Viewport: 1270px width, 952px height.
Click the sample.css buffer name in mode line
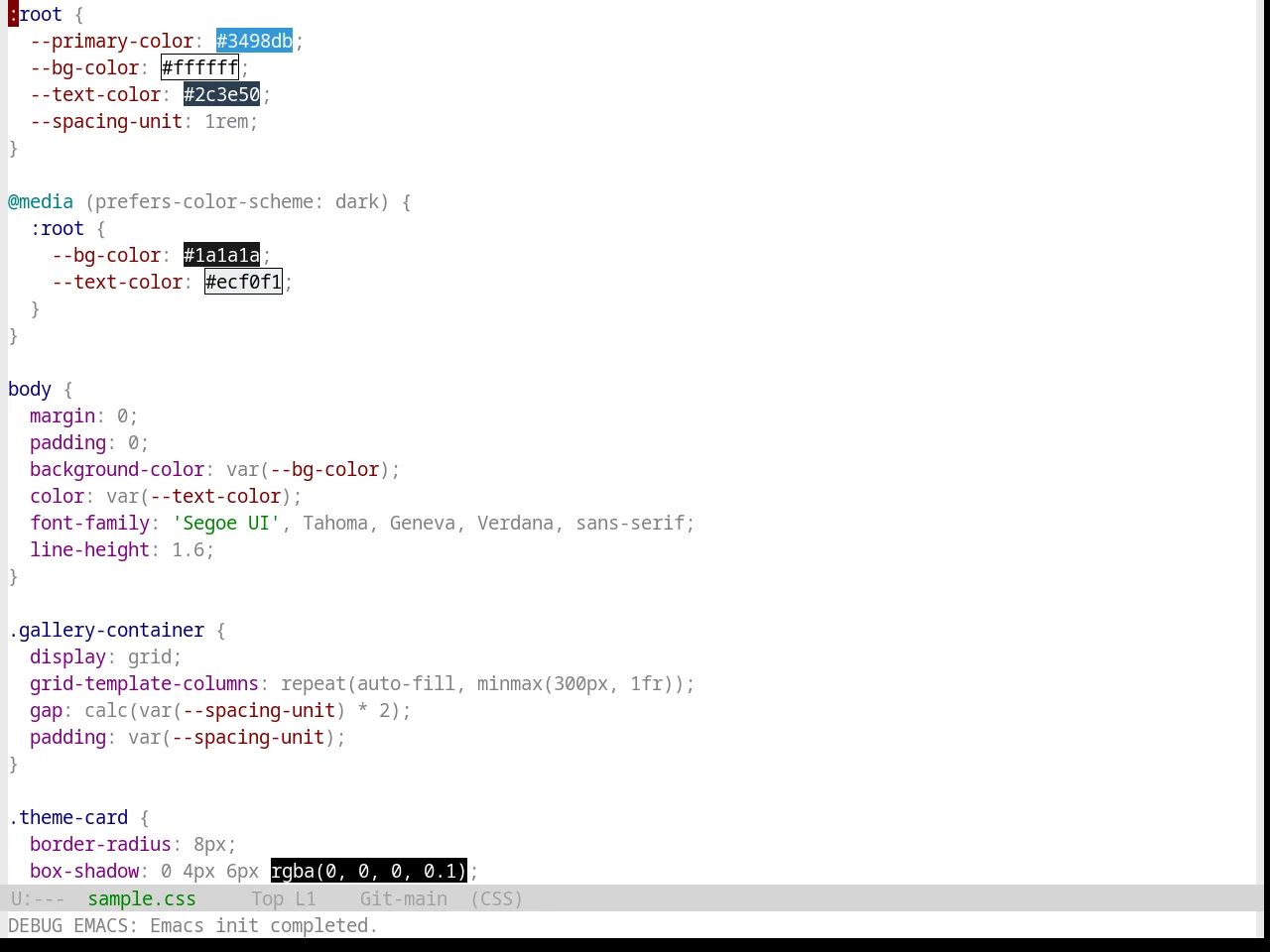click(x=142, y=898)
